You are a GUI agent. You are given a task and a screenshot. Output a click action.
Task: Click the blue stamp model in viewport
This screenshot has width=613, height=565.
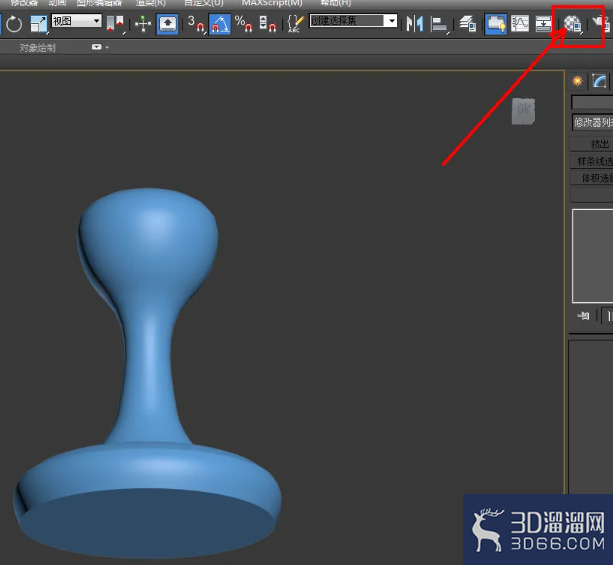[148, 371]
